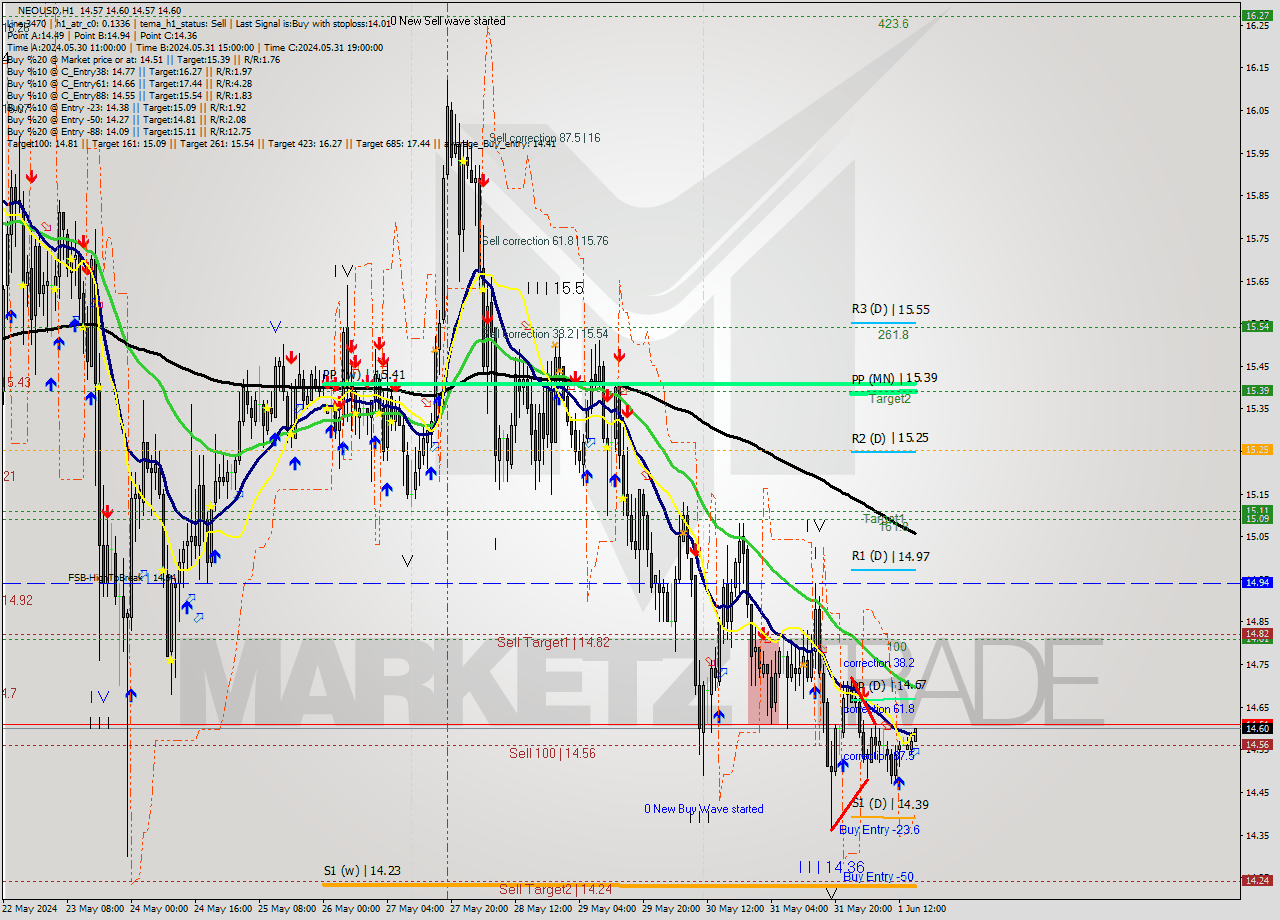
Task: Select 'Sell correction 61.8 | 15.76' label
Action: [545, 241]
